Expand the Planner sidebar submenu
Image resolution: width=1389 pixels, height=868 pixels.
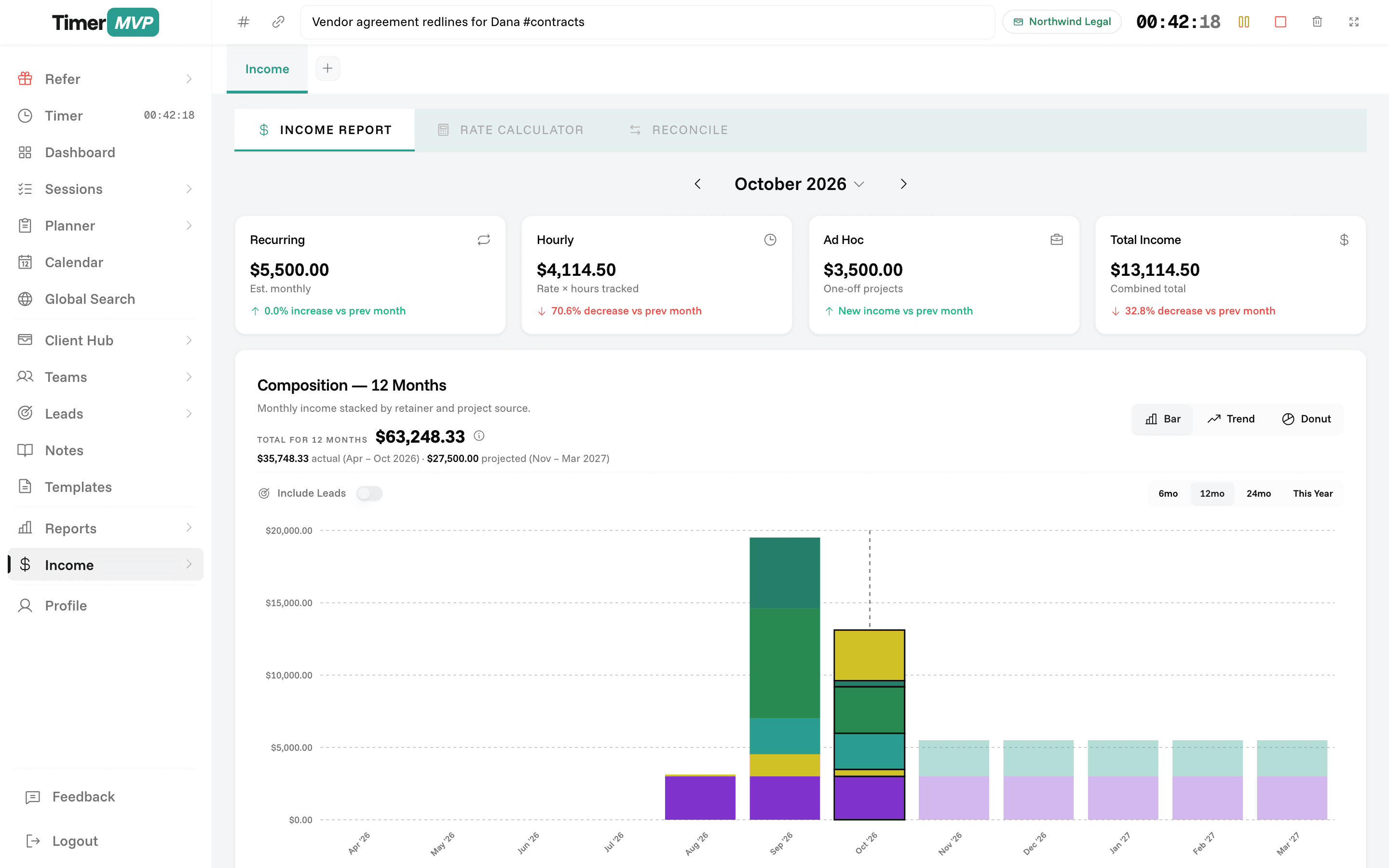189,226
